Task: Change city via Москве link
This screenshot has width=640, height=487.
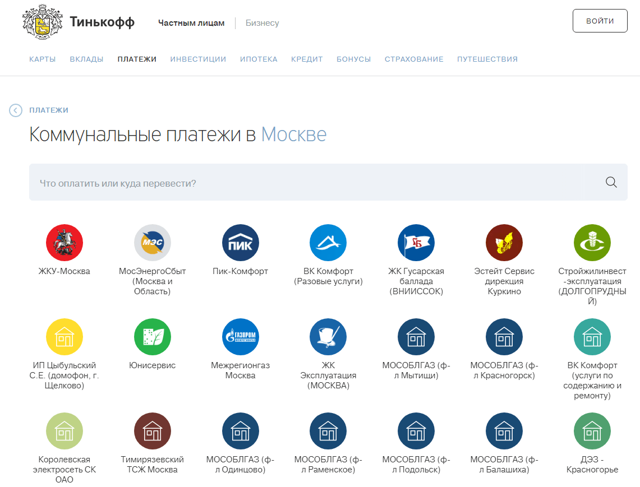Action: 294,134
